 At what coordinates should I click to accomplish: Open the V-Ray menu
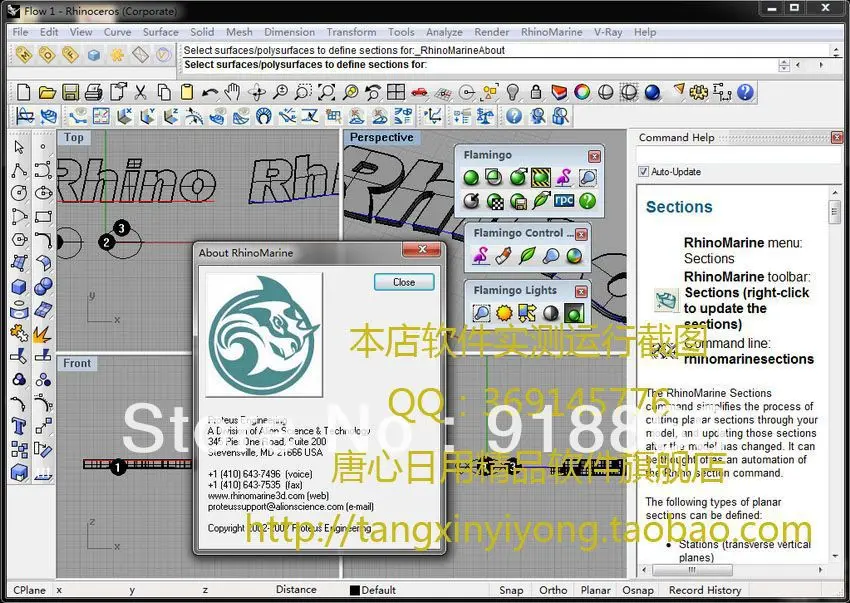(x=608, y=31)
